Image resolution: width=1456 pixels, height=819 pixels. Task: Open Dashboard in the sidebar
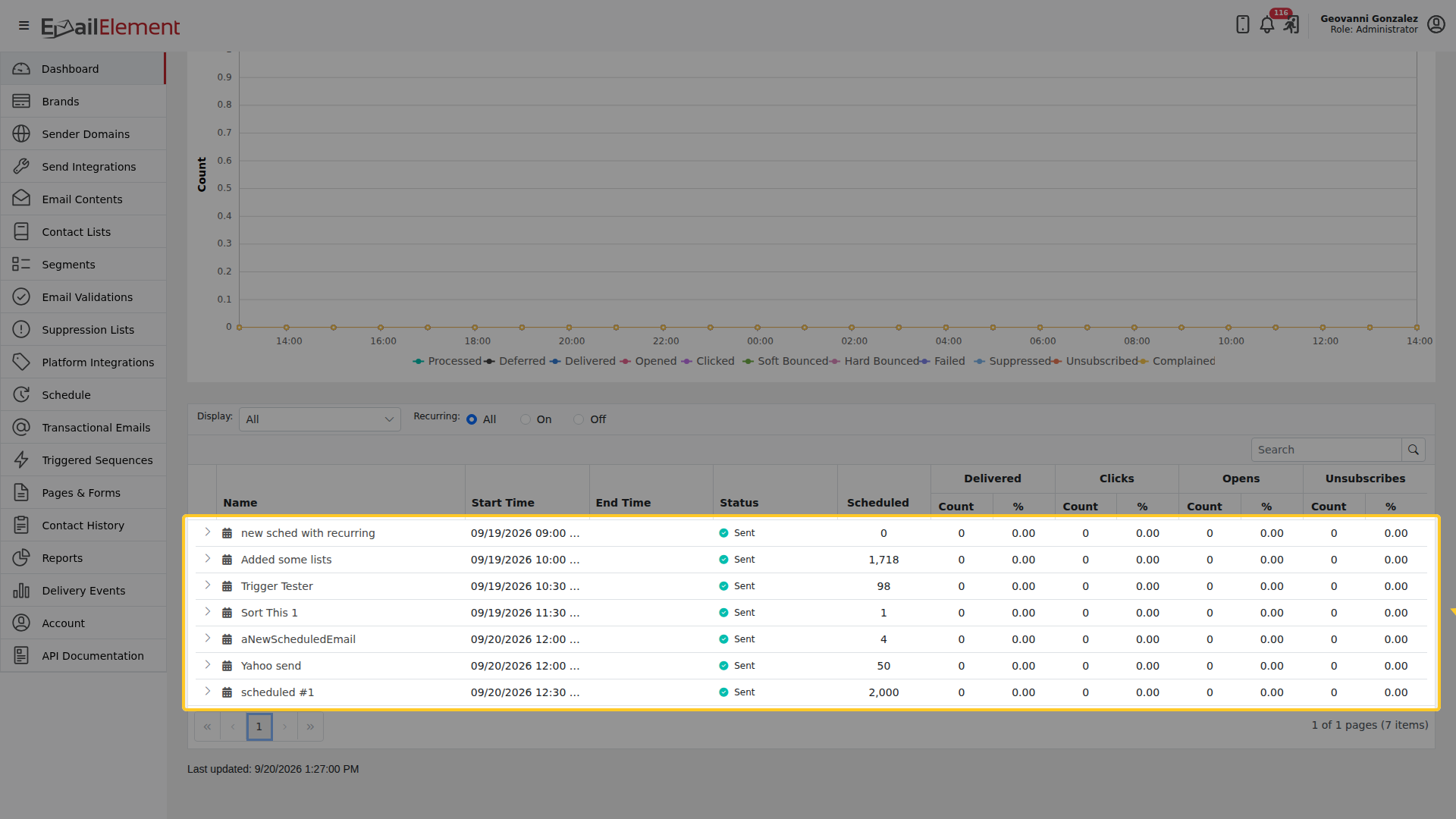point(83,68)
